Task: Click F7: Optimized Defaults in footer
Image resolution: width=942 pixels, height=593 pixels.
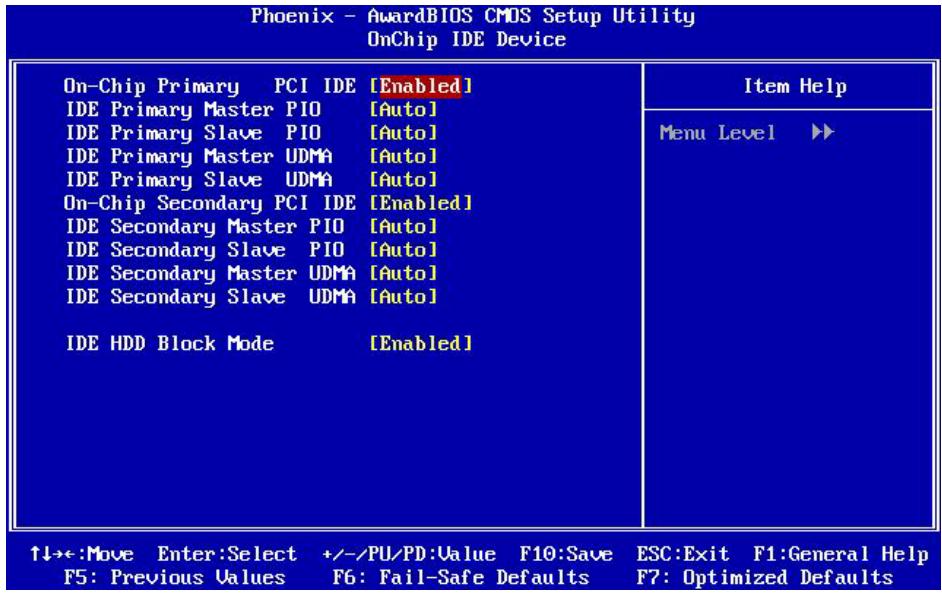Action: click(765, 577)
